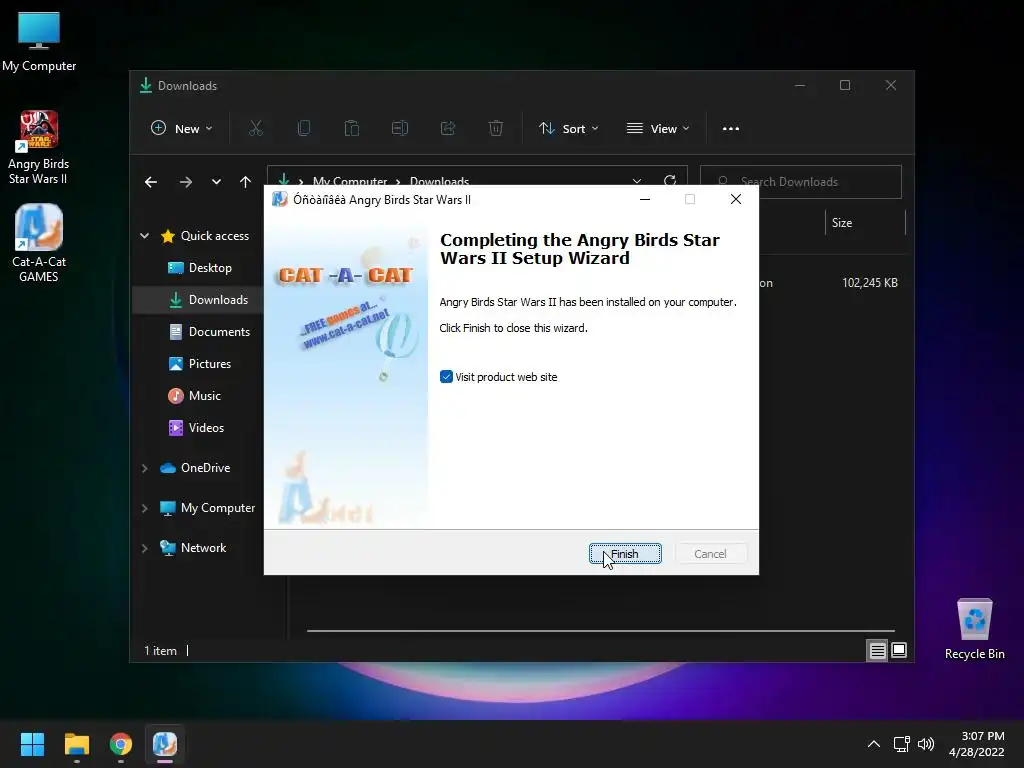Open the Windows Start menu
Viewport: 1024px width, 768px height.
(32, 744)
